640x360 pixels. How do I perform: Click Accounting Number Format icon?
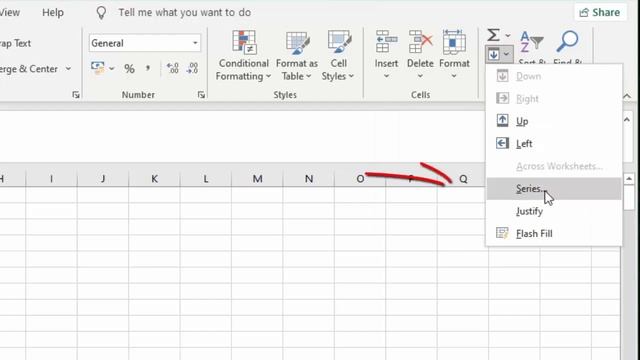pos(98,68)
